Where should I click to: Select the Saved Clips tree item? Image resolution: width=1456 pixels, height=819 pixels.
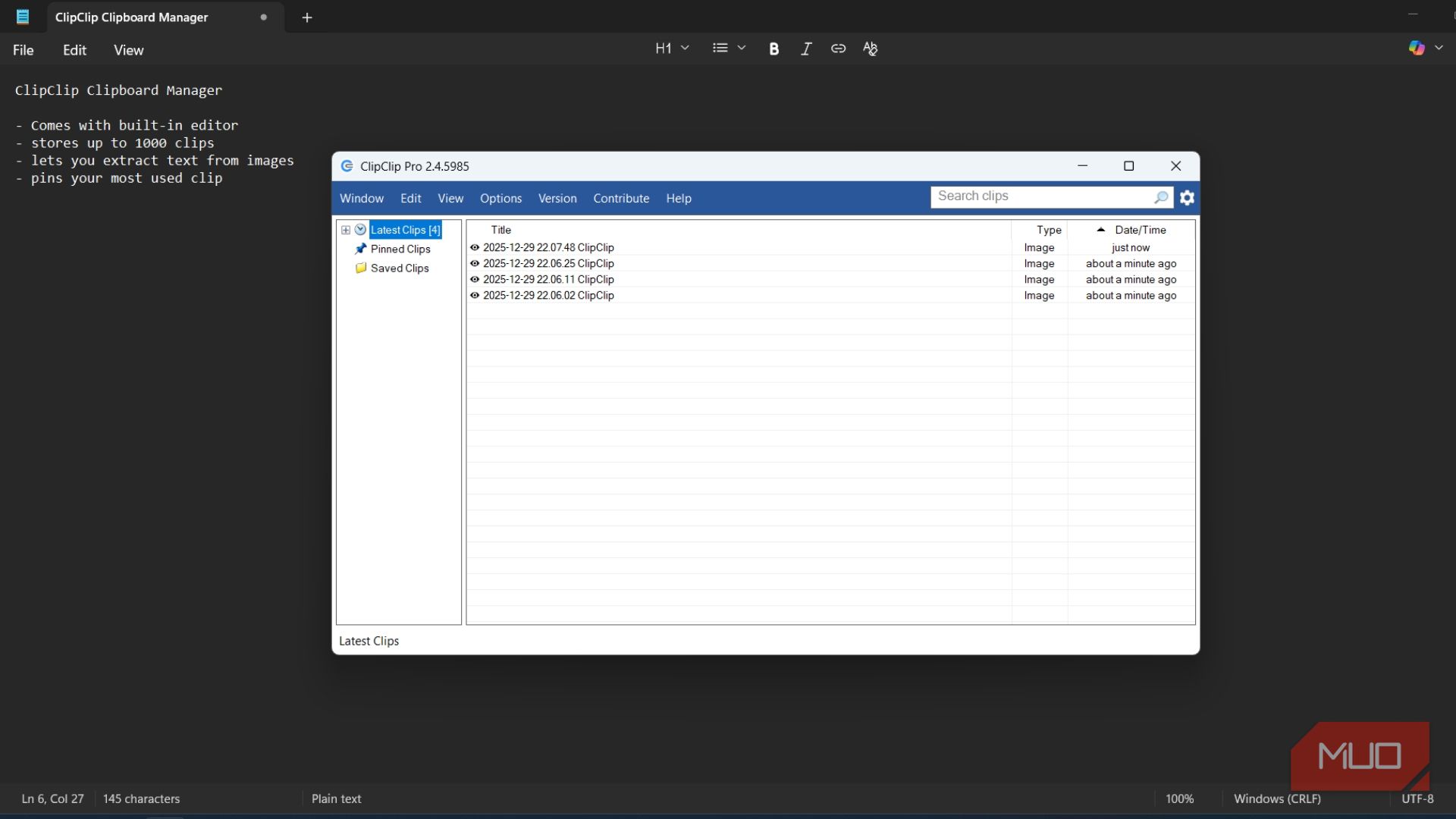400,268
